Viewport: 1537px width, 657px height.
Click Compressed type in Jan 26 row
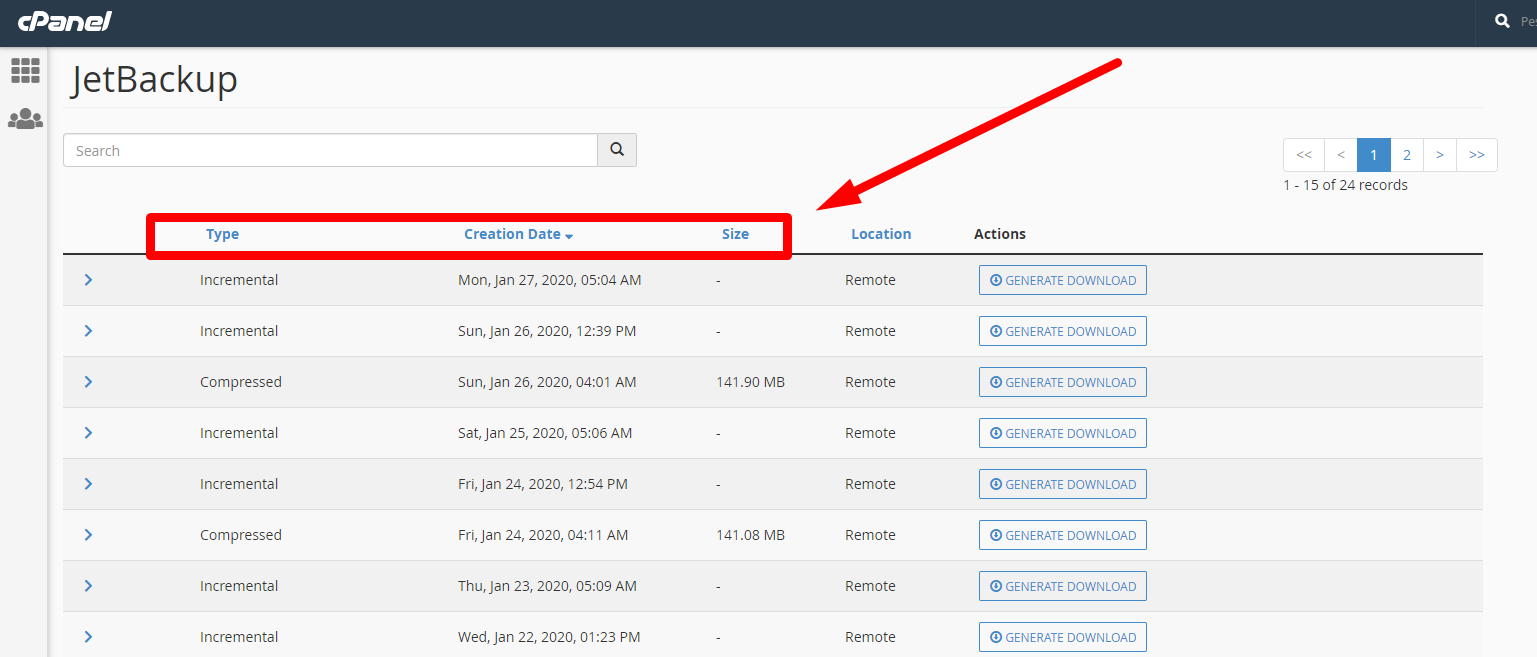pos(241,382)
